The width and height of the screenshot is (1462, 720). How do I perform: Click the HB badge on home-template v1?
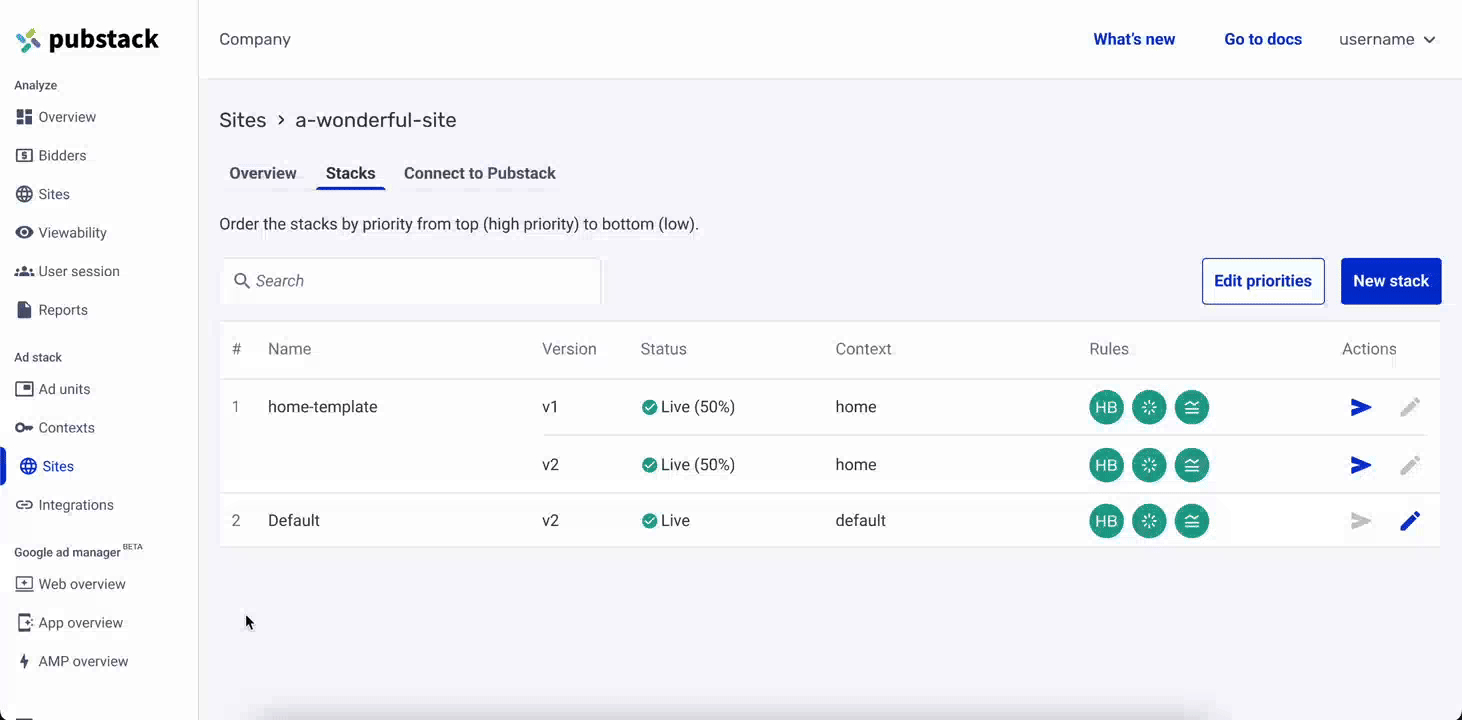point(1106,407)
